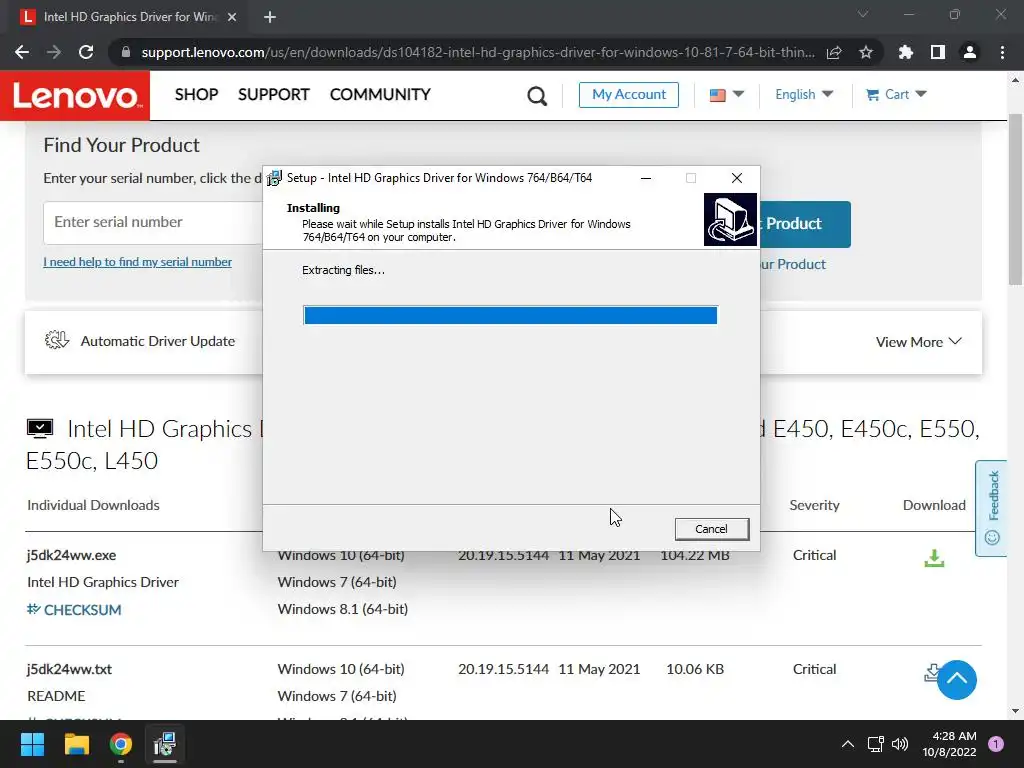This screenshot has width=1024, height=768.
Task: Click the scroll-to-top blue arrow button
Action: coord(957,679)
